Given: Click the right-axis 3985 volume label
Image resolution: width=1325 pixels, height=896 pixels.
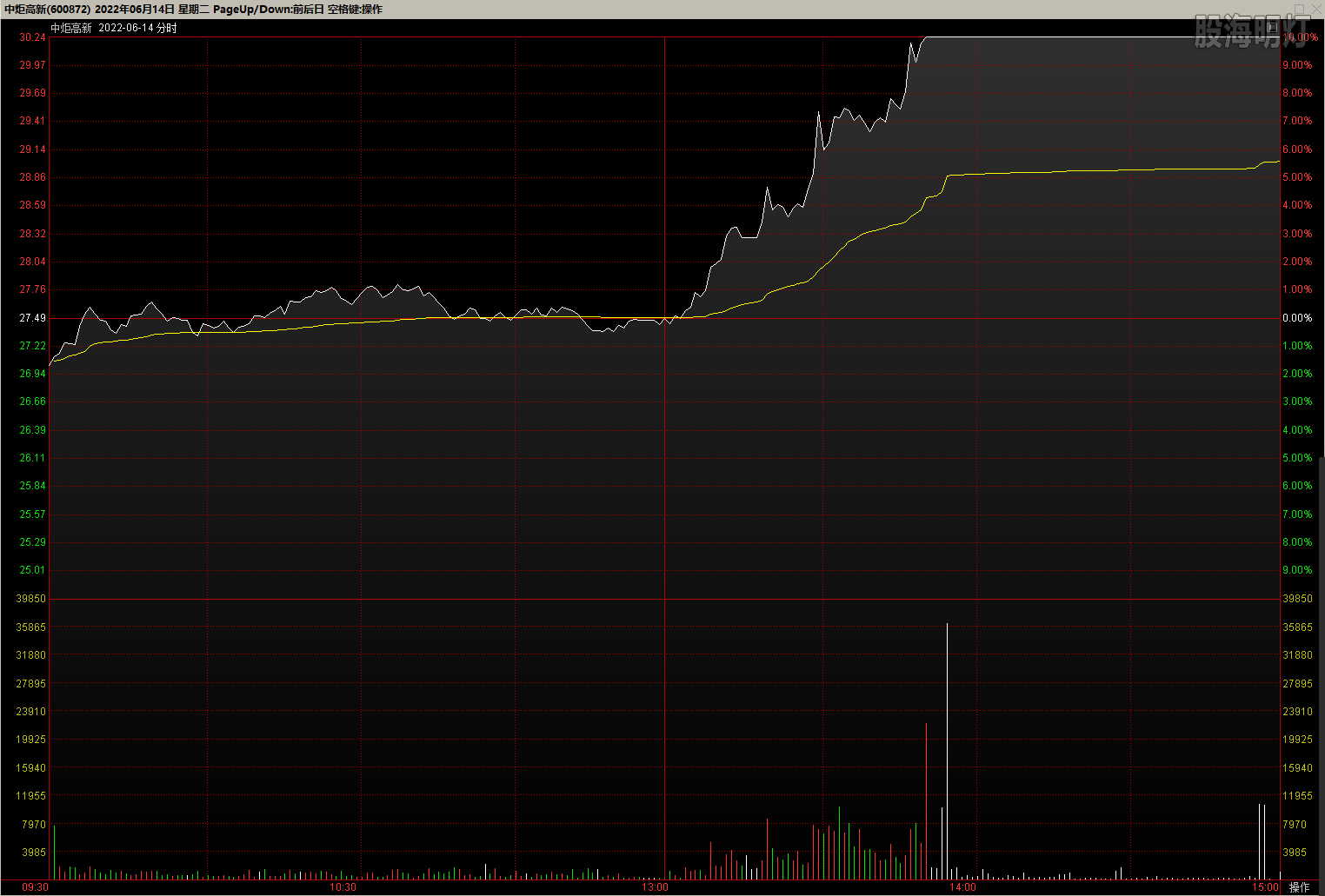Looking at the screenshot, I should click(1295, 853).
